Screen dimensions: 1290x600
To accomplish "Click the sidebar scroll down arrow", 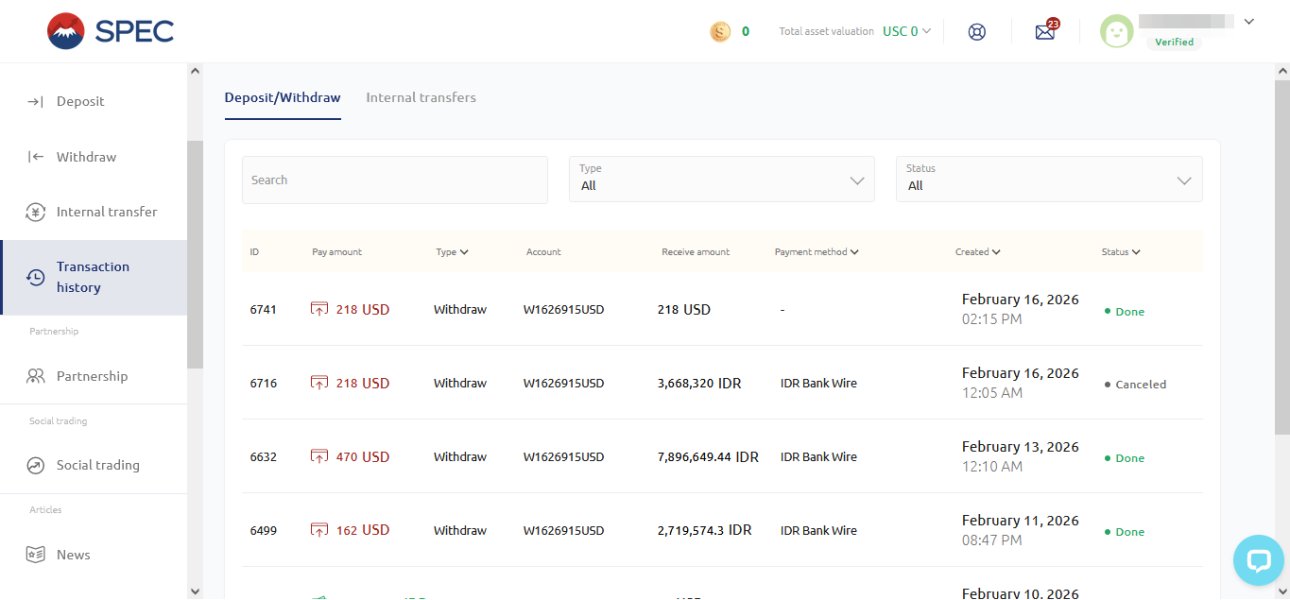I will 195,591.
